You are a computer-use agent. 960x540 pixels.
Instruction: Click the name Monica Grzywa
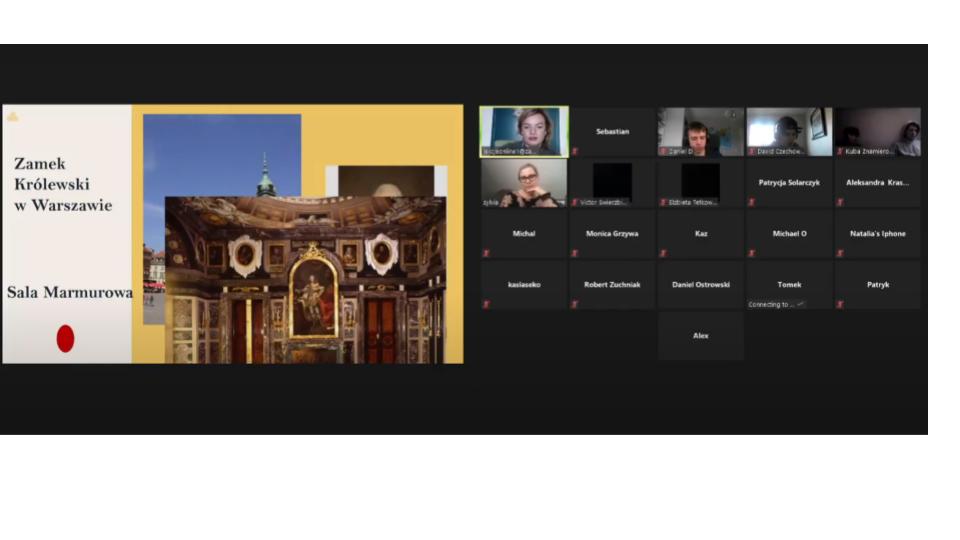(612, 233)
